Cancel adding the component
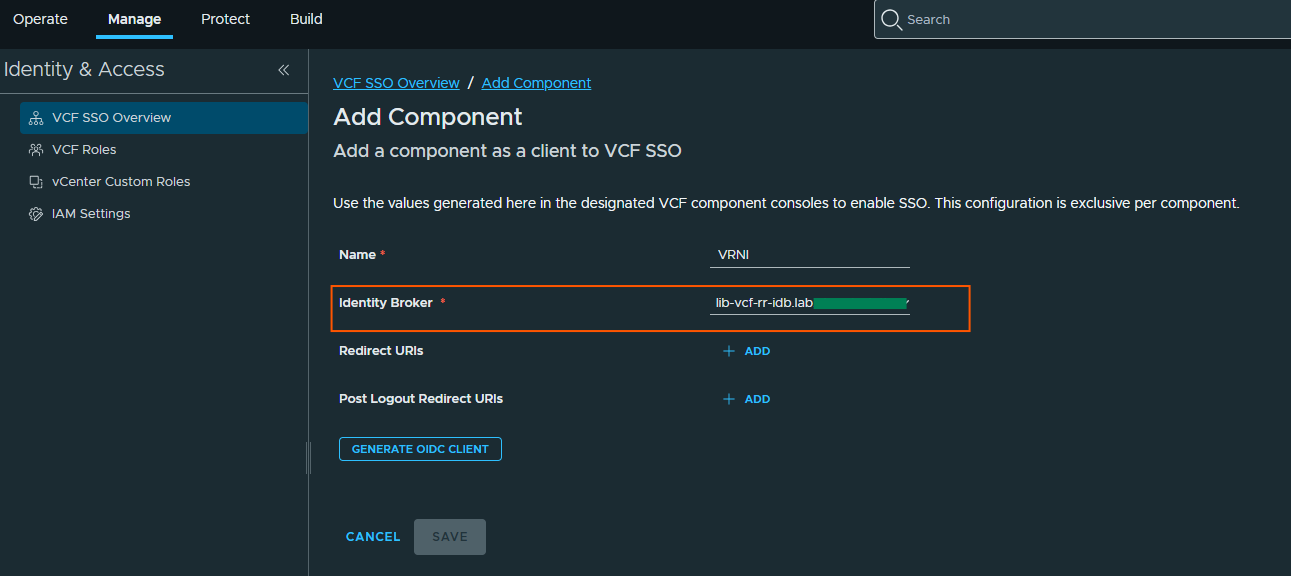 (x=373, y=537)
